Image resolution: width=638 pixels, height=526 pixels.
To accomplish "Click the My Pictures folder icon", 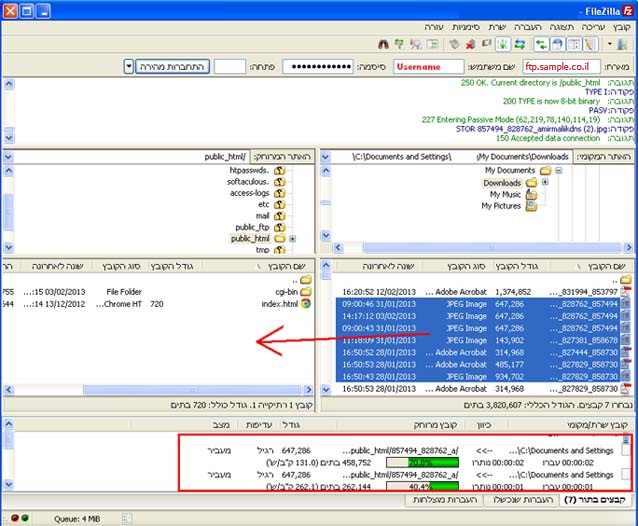I will (x=531, y=206).
